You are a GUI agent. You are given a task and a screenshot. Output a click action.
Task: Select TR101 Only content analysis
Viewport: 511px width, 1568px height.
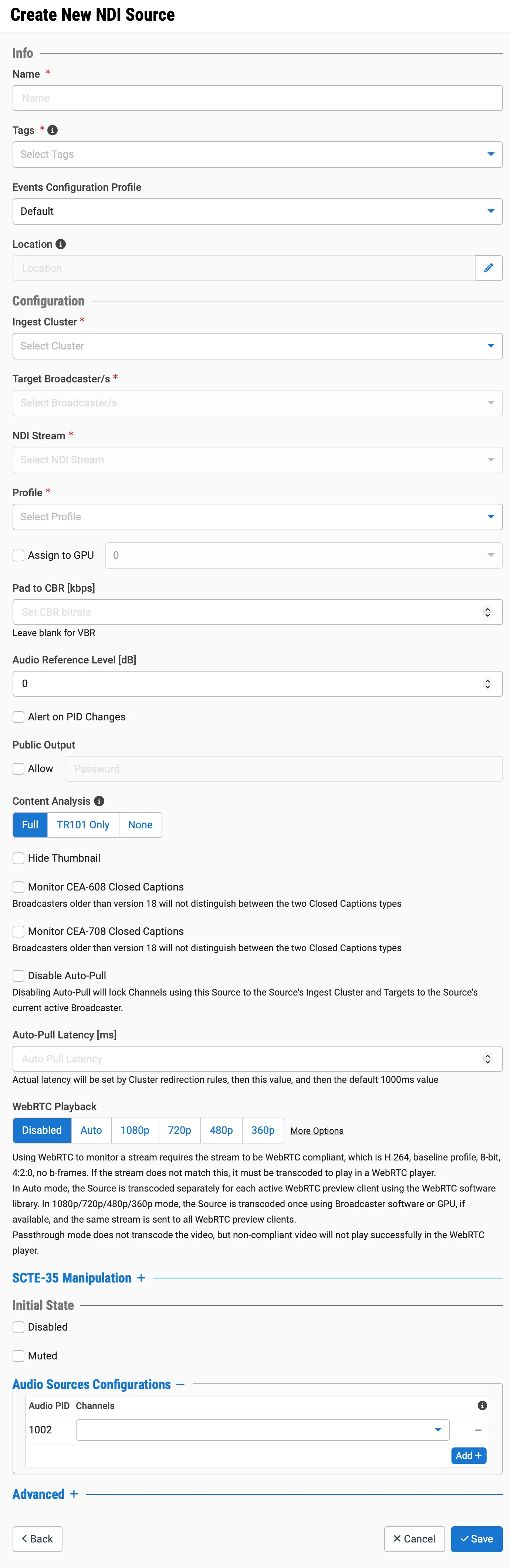click(83, 825)
